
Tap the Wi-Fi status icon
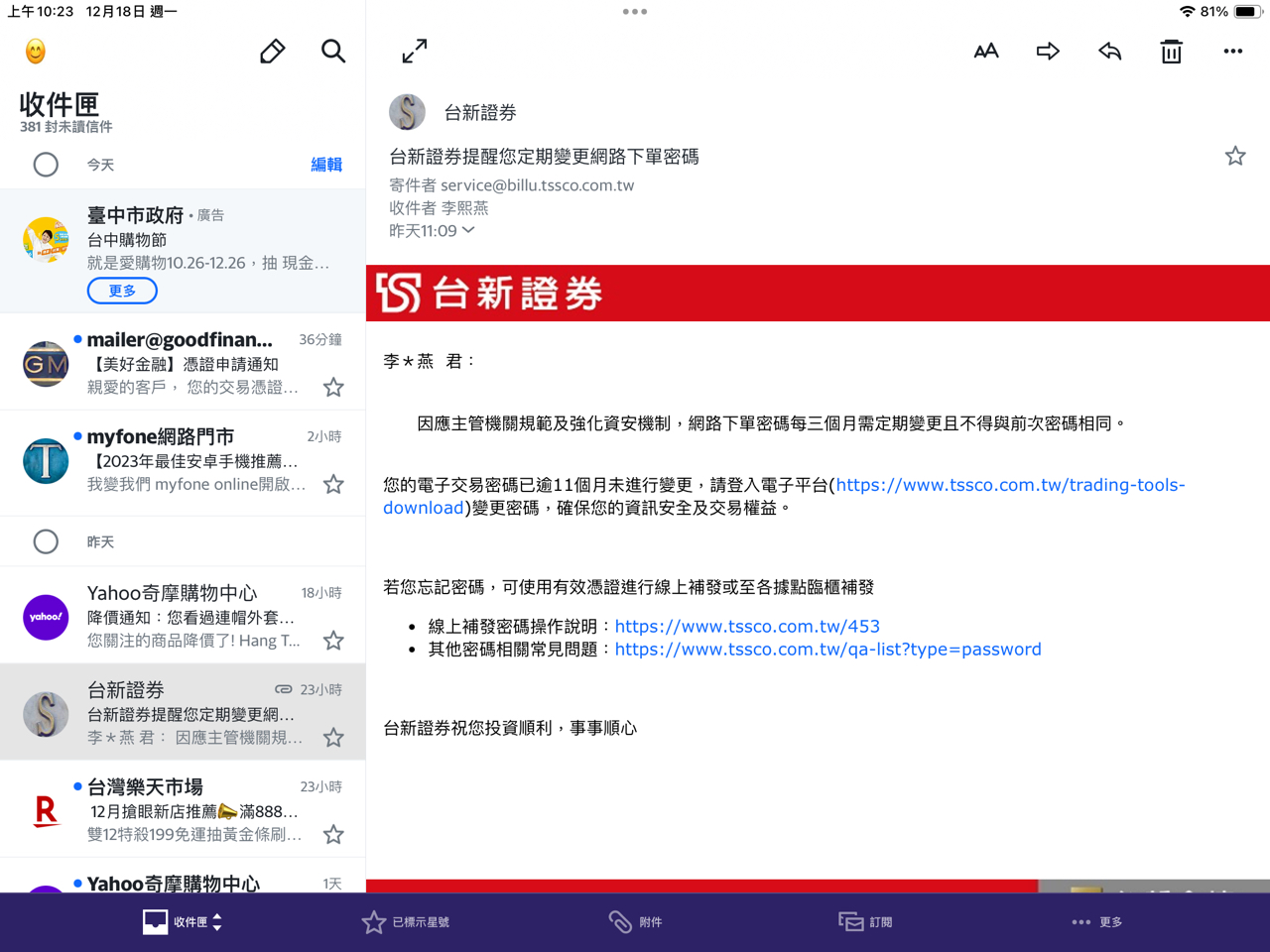(x=1187, y=12)
